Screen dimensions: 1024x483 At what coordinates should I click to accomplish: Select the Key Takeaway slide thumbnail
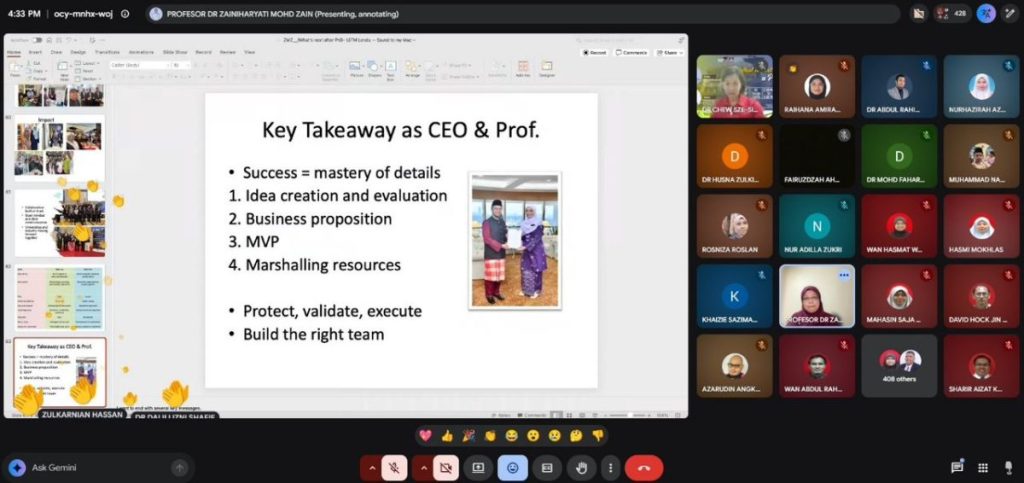click(59, 372)
